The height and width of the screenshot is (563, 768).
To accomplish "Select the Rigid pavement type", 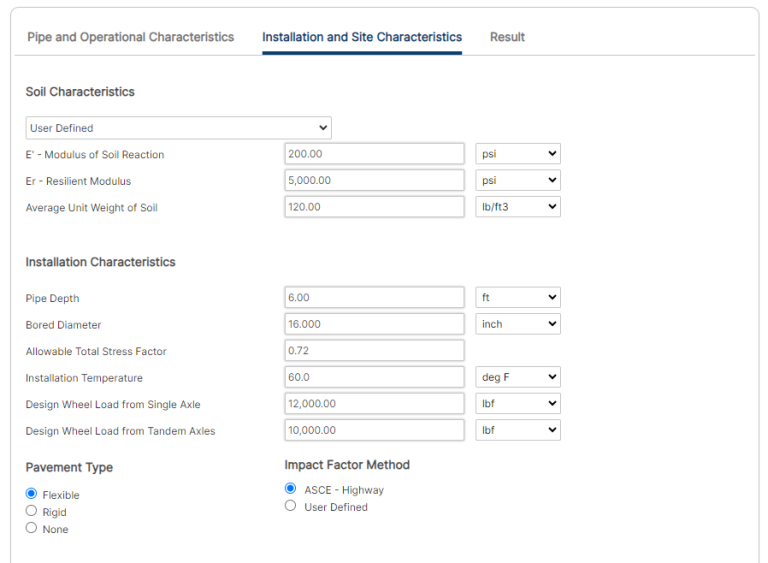I will (x=32, y=511).
